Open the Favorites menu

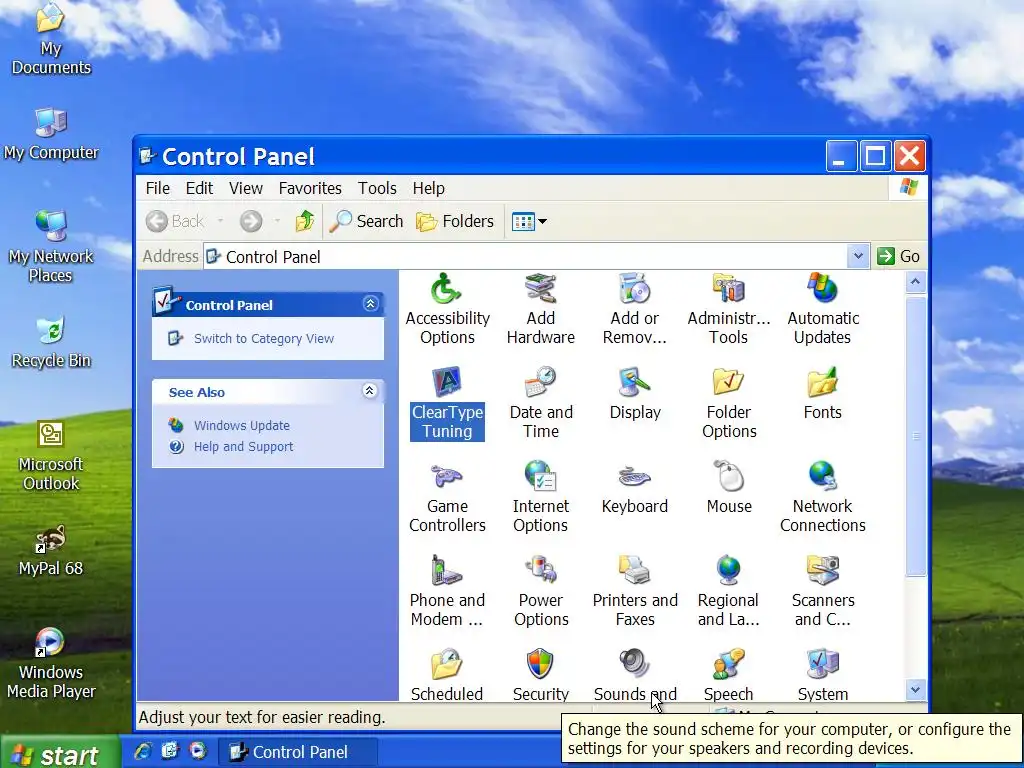(x=310, y=188)
